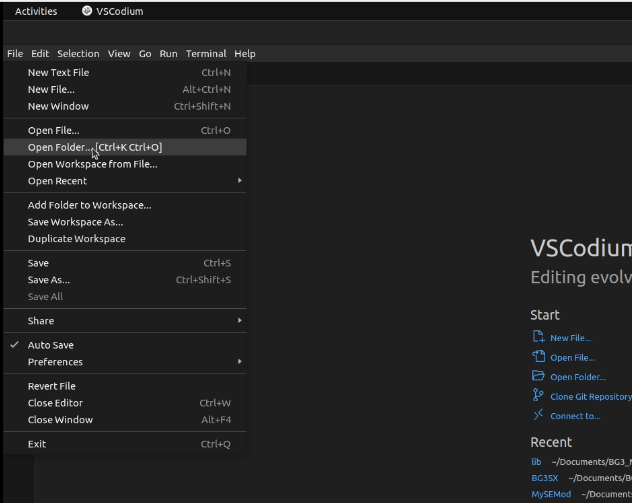Image resolution: width=632 pixels, height=503 pixels.
Task: Choose Open File... menu entry
Action: (125, 131)
